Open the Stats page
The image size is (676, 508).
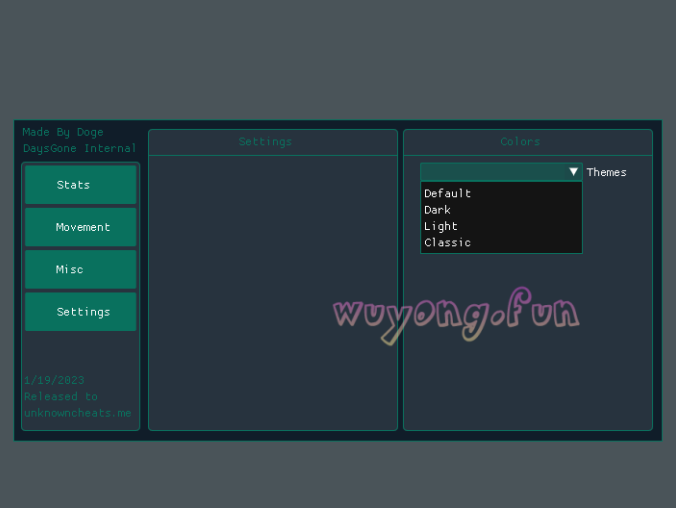click(80, 185)
